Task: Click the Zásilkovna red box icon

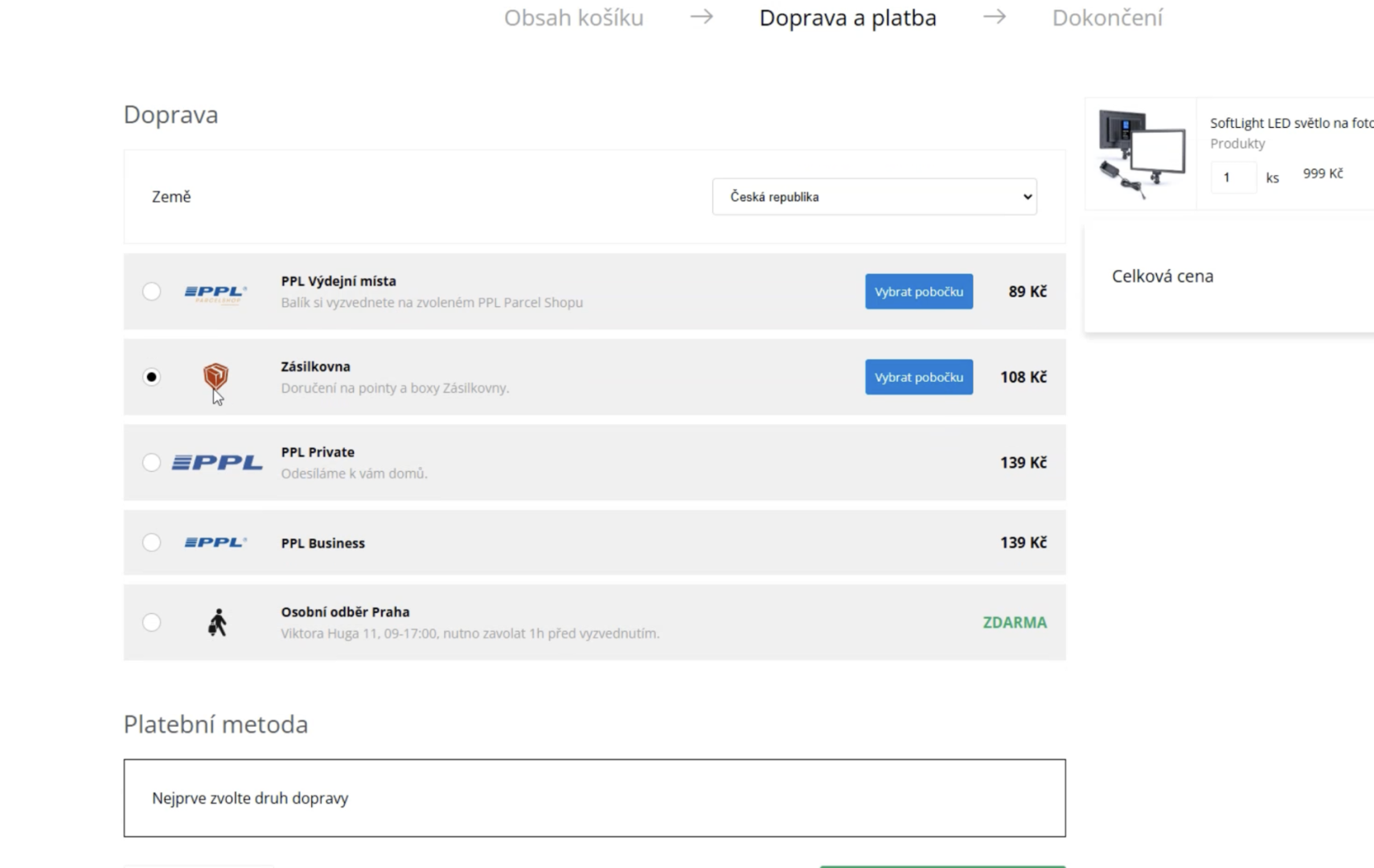Action: point(215,375)
